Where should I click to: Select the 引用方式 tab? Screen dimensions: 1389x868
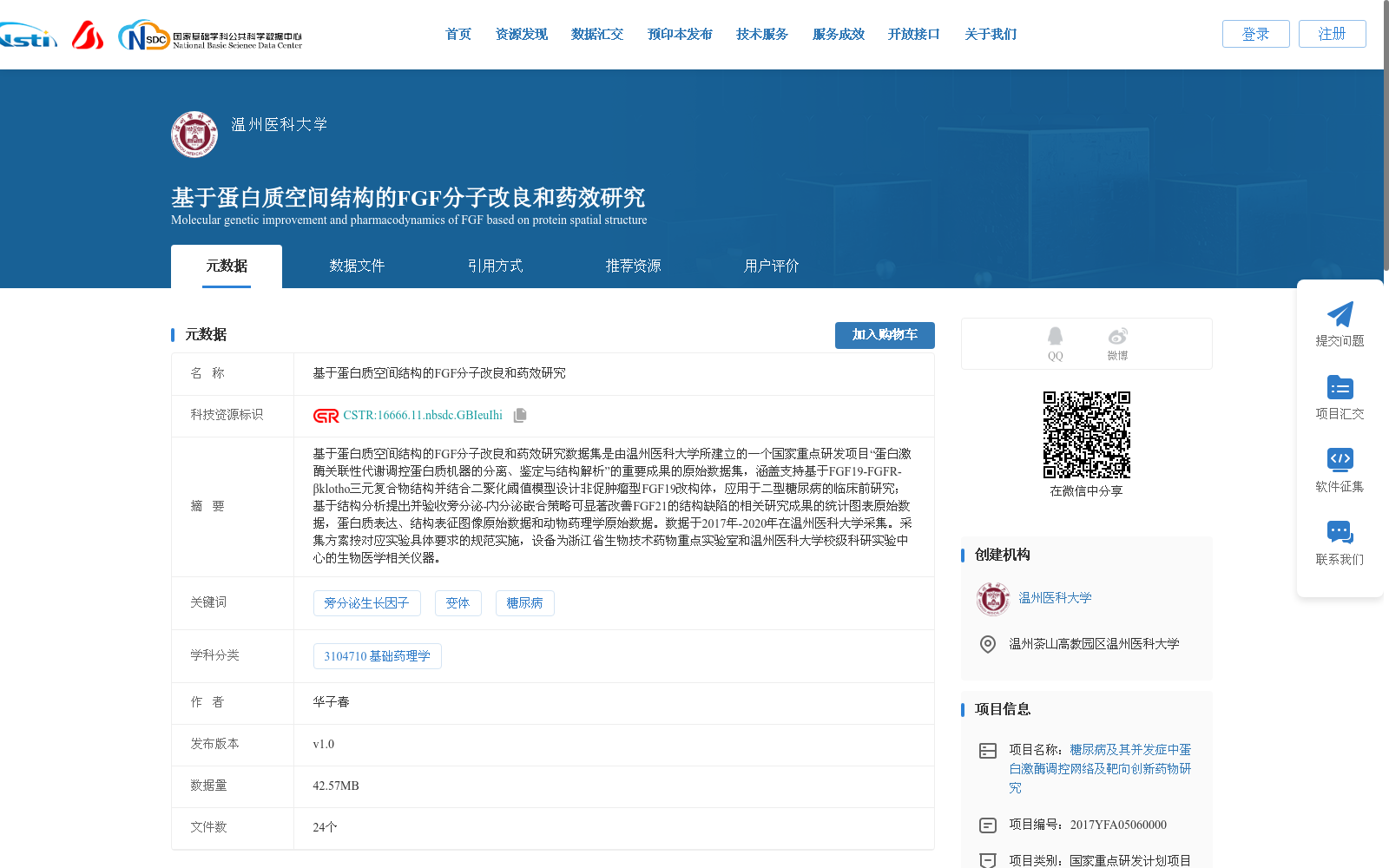(x=496, y=266)
